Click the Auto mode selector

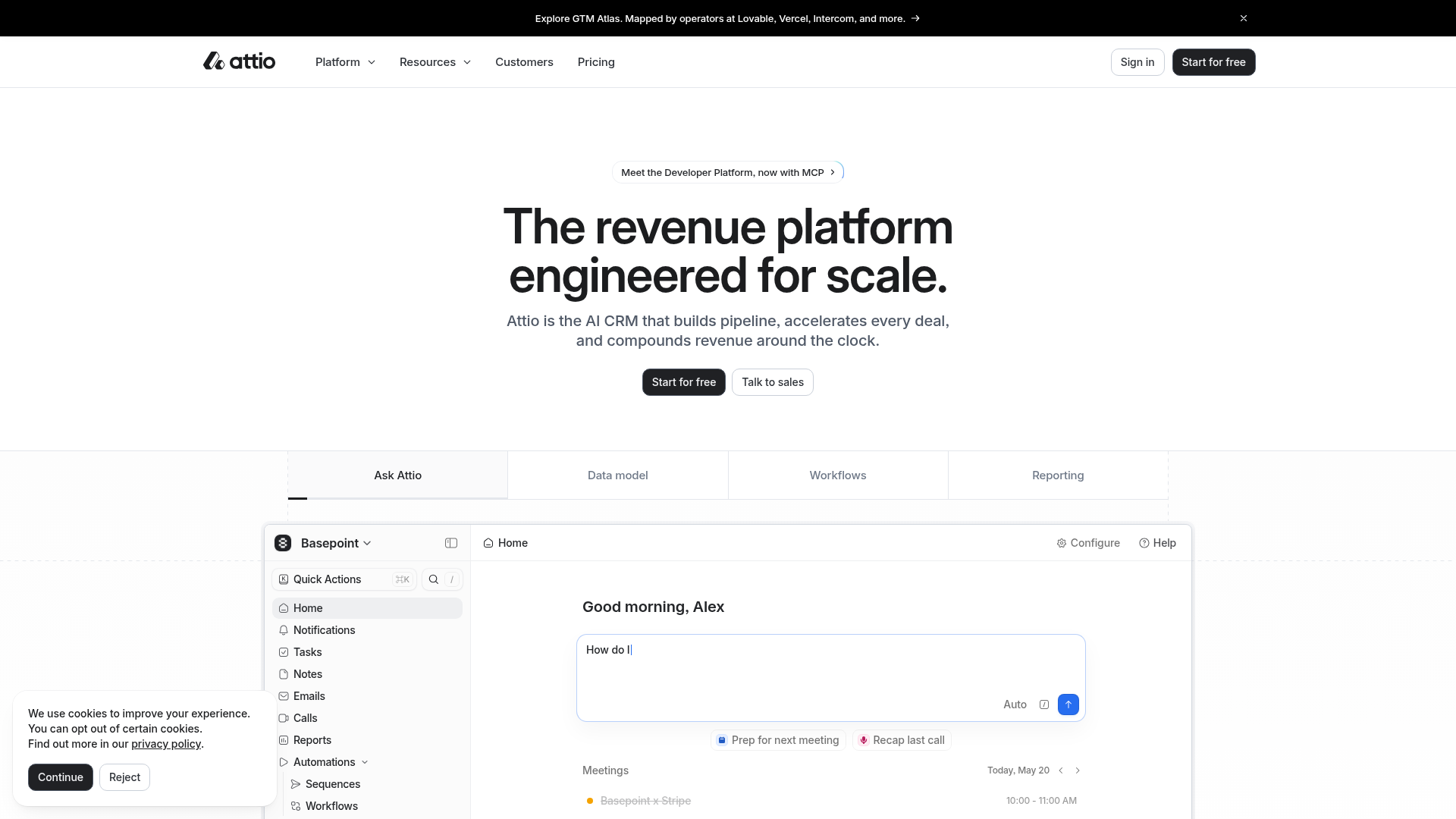point(1015,704)
